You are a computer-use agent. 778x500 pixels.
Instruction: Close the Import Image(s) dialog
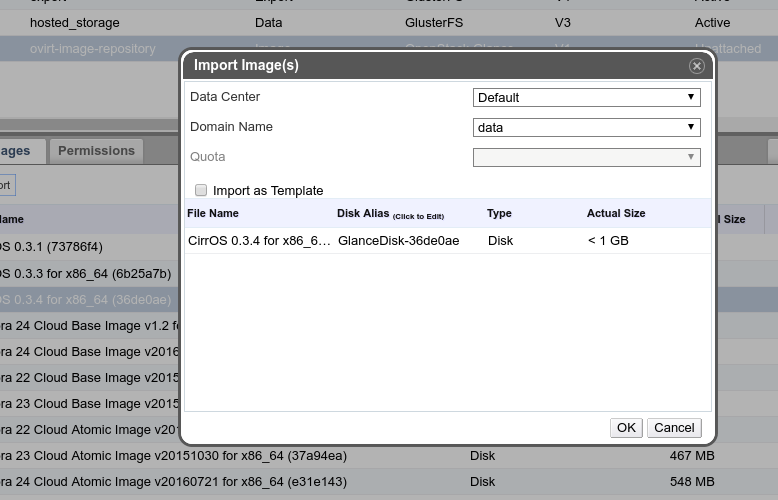tap(697, 66)
